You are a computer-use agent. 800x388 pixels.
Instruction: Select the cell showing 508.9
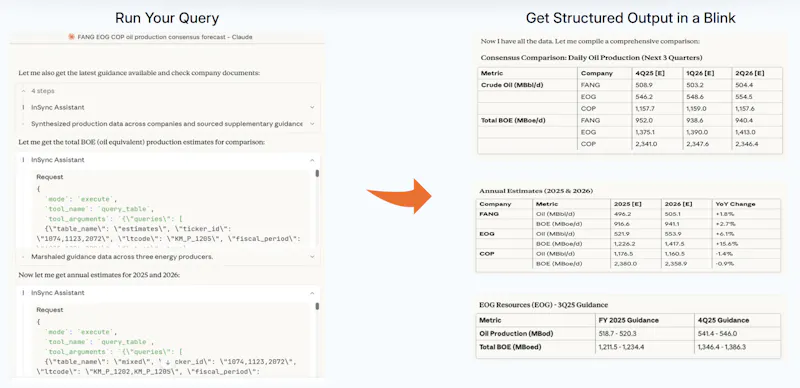click(x=657, y=85)
